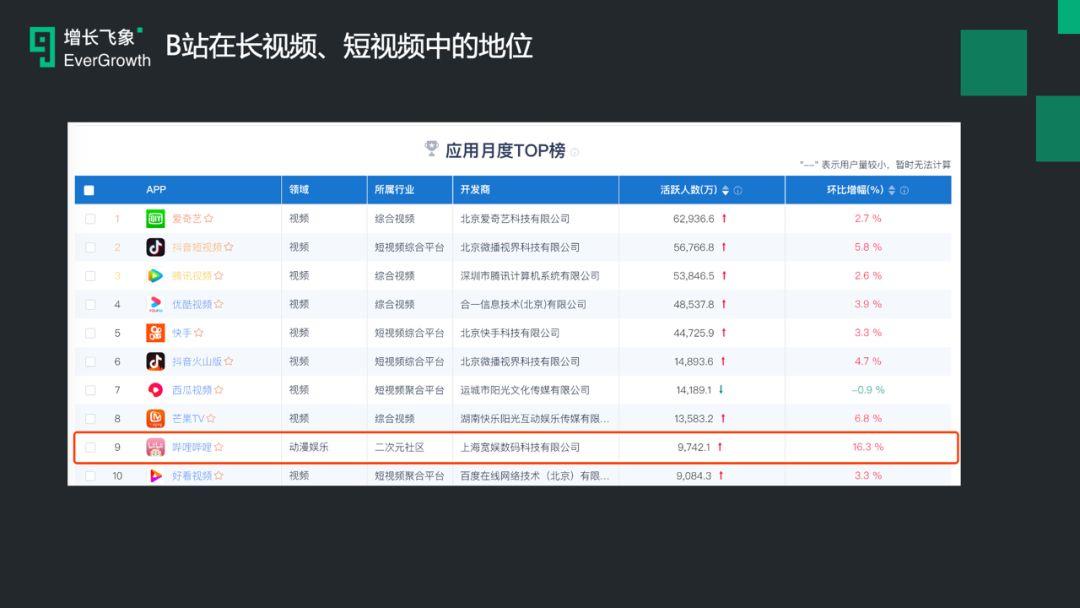Click the Mango TV app icon
Screen dimensions: 1080x608
click(155, 419)
